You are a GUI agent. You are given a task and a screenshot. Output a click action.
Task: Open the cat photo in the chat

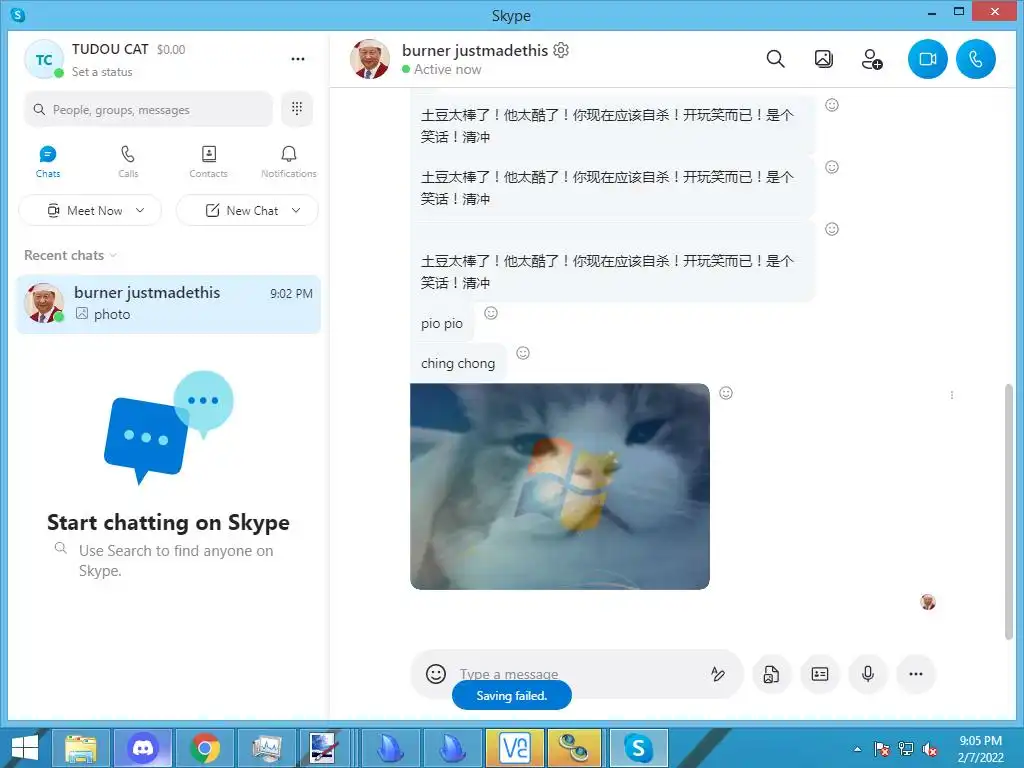click(x=560, y=487)
